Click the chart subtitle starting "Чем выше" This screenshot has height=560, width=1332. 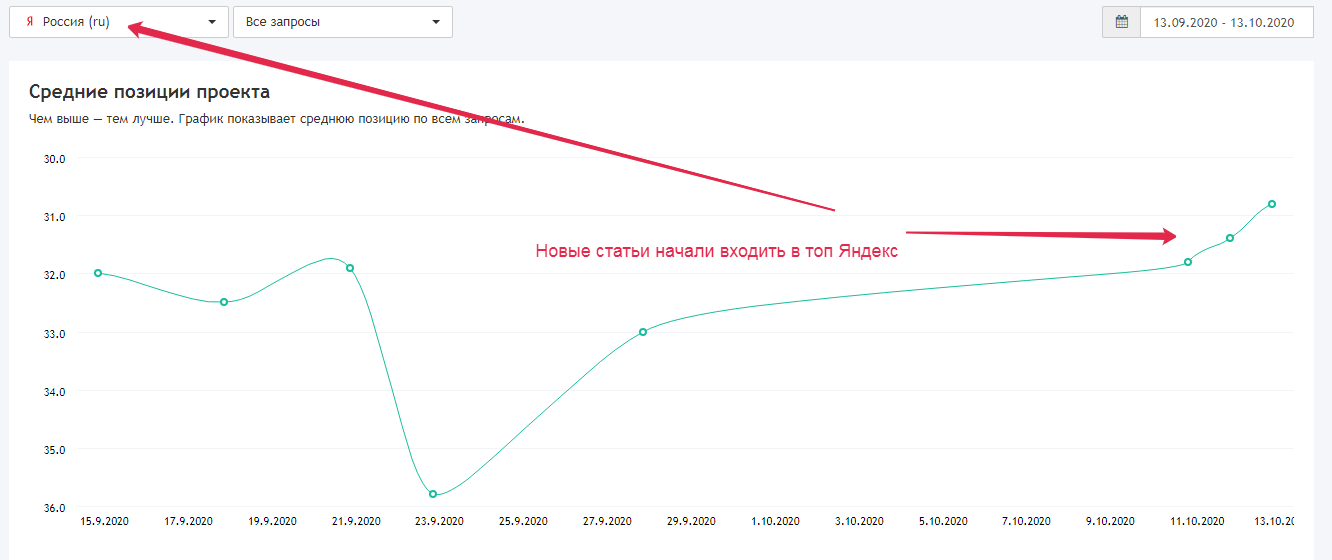[x=276, y=119]
